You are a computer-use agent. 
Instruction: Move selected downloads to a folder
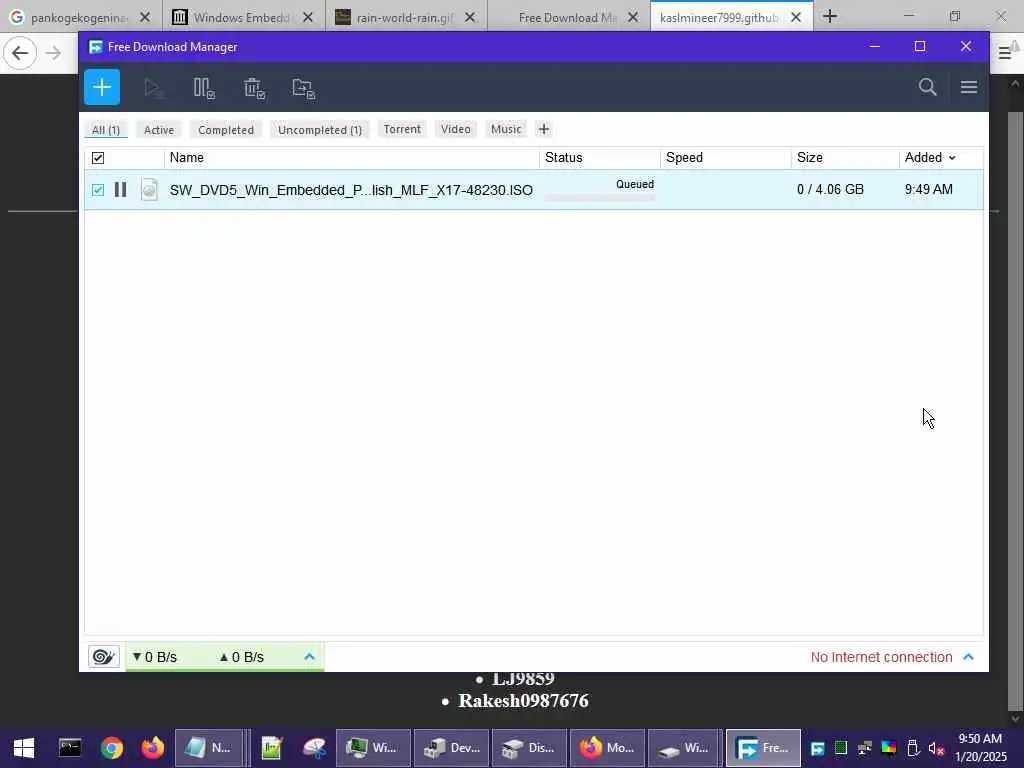[304, 88]
